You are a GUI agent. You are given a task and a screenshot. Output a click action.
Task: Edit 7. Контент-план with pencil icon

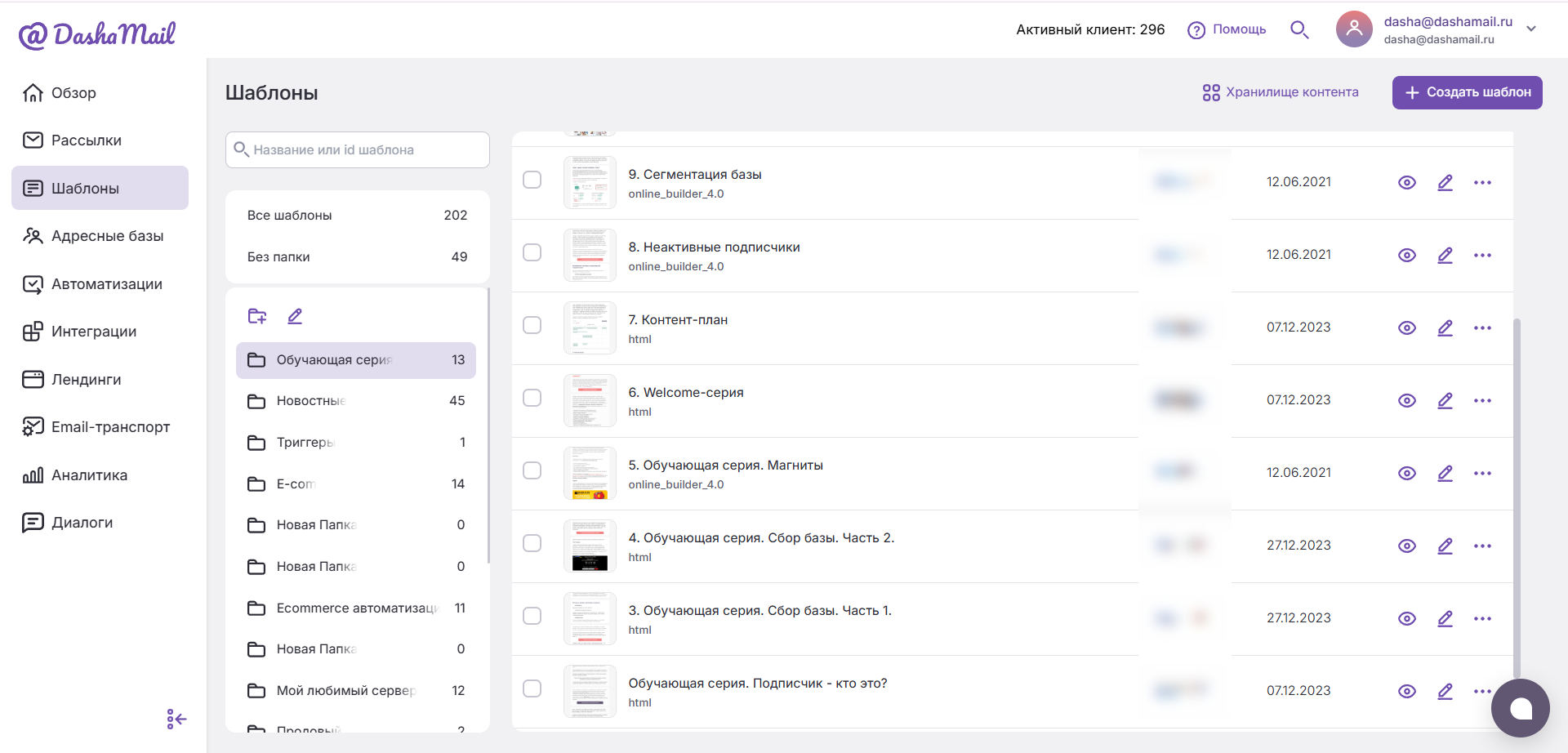(x=1445, y=328)
